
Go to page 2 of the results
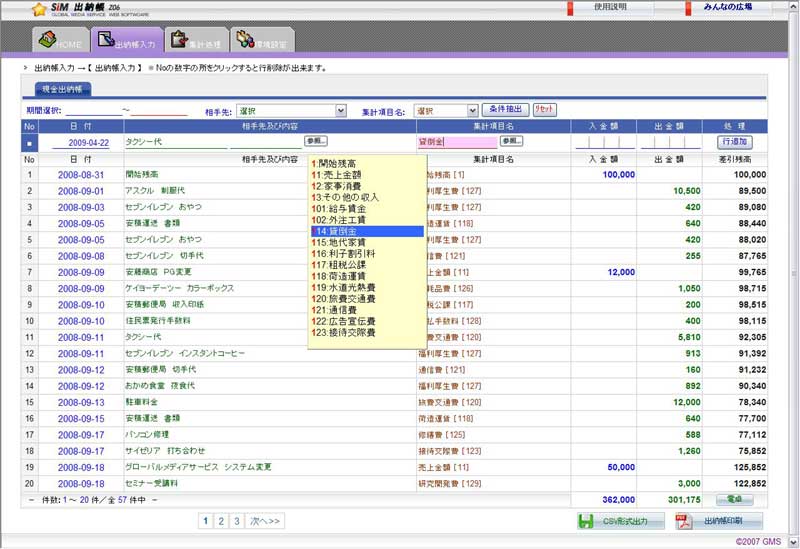coord(220,521)
